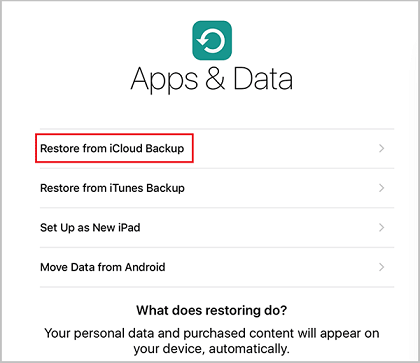Click the your device, automatically text line
The image size is (420, 363).
[211, 349]
